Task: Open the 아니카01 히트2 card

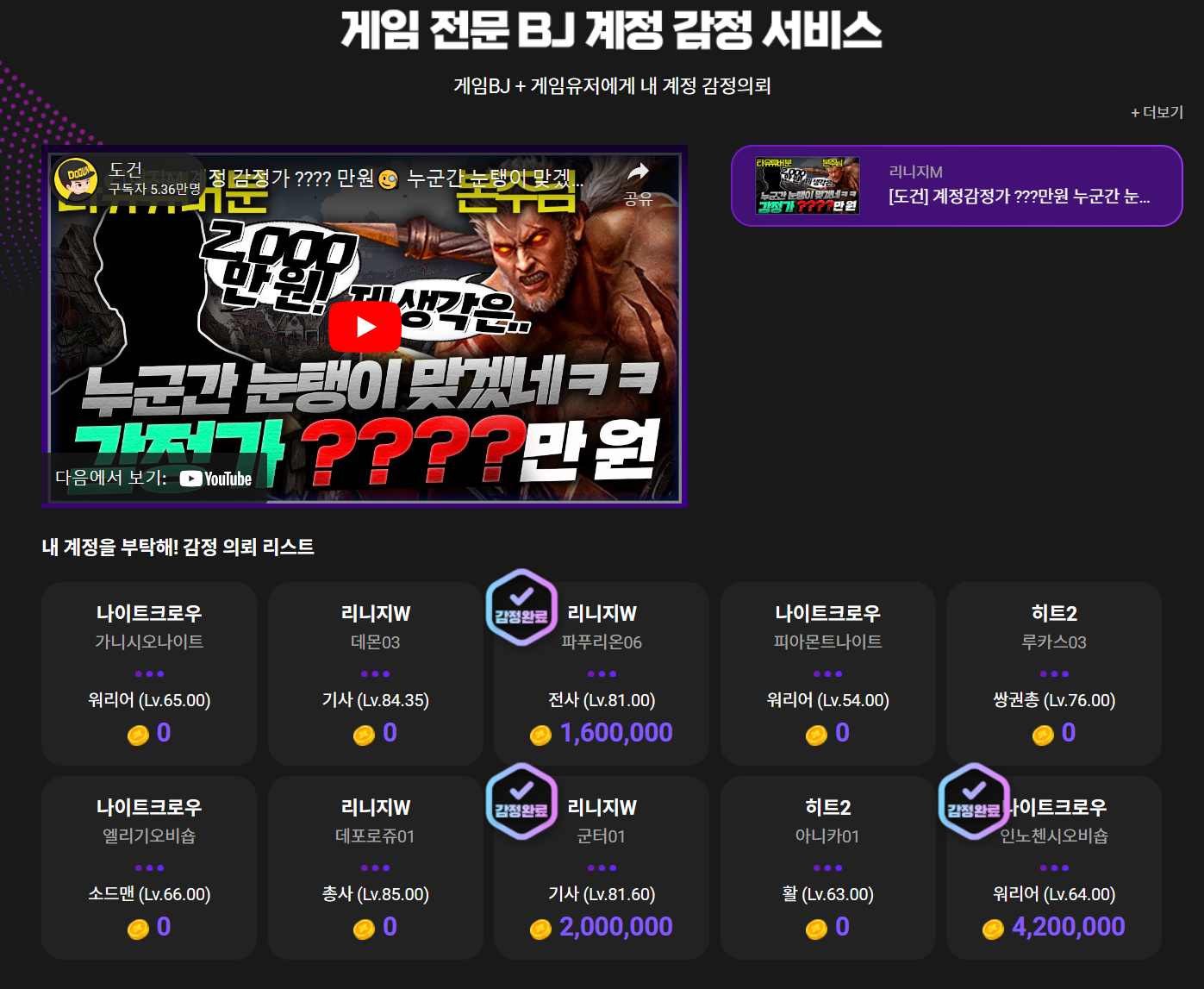Action: (828, 867)
